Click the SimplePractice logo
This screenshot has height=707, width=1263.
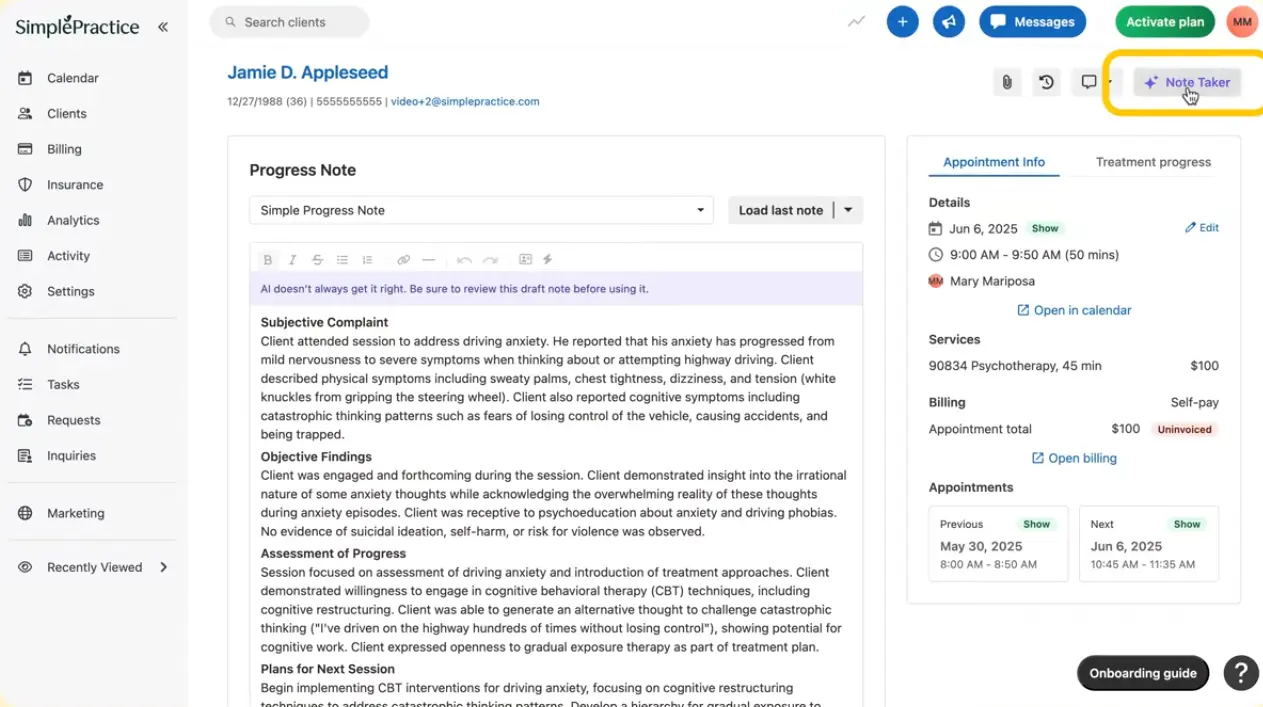77,27
